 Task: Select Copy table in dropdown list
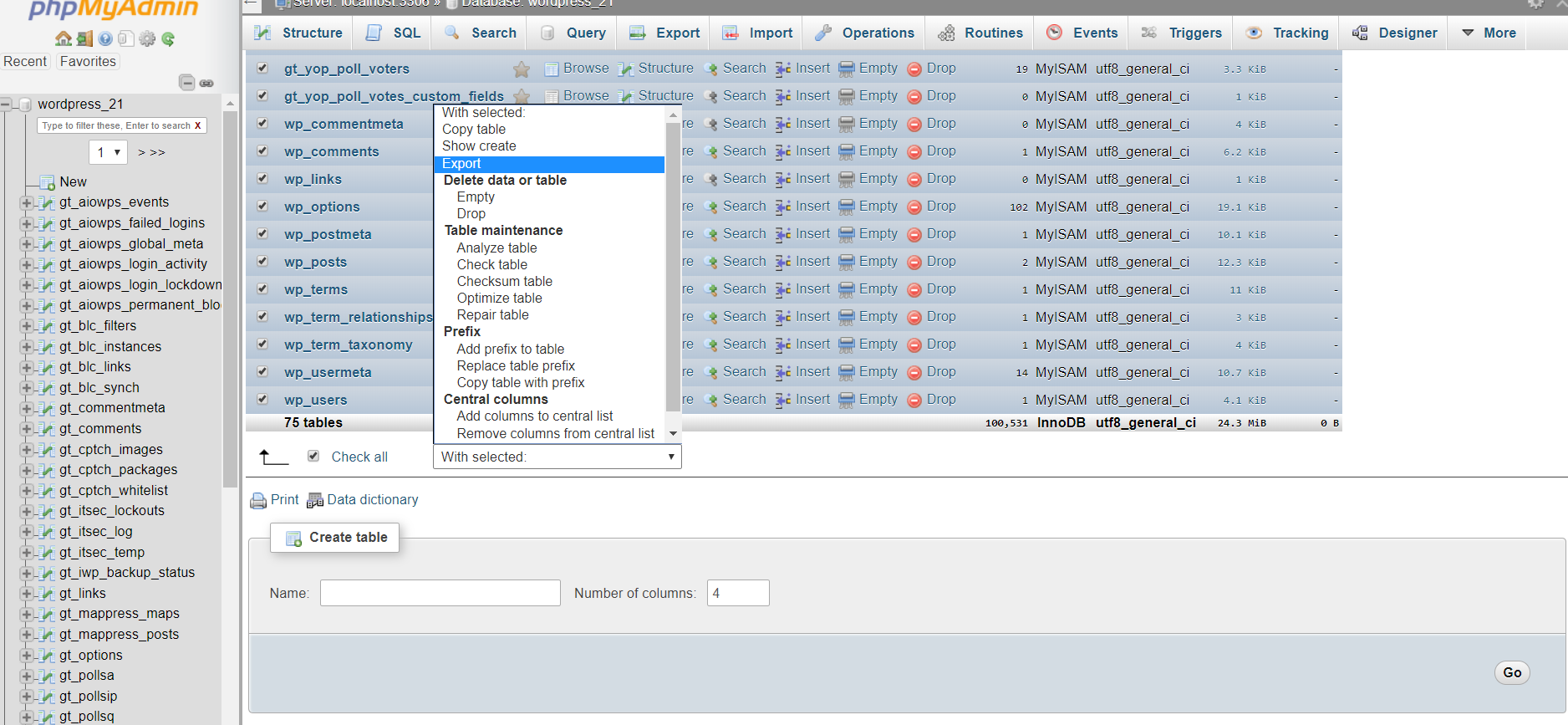click(x=549, y=130)
